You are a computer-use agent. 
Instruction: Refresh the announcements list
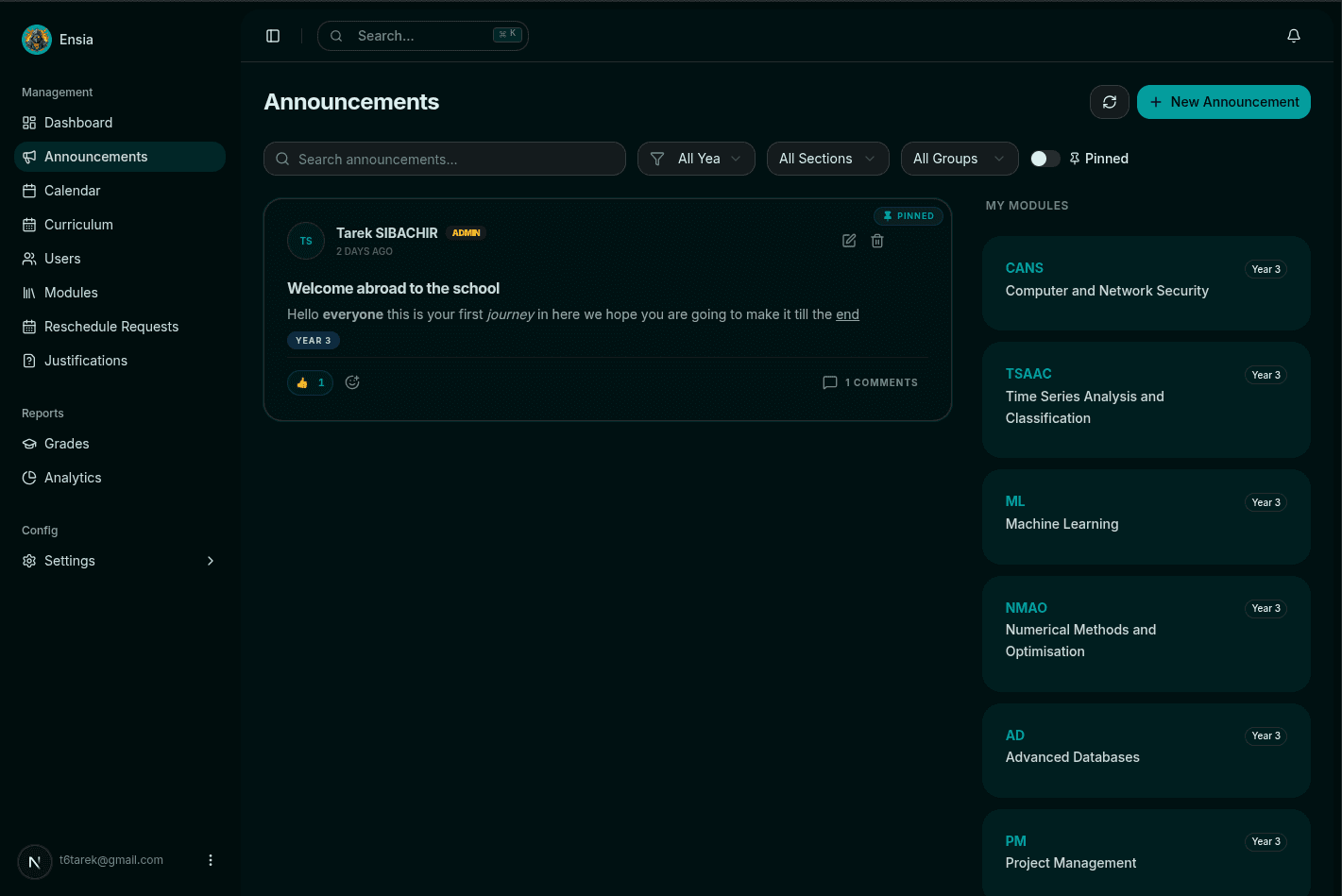point(1110,102)
